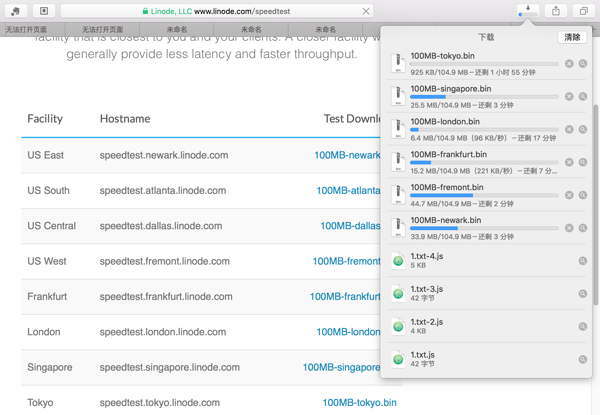Click the 1.txt-4.js file icon

coord(398,260)
